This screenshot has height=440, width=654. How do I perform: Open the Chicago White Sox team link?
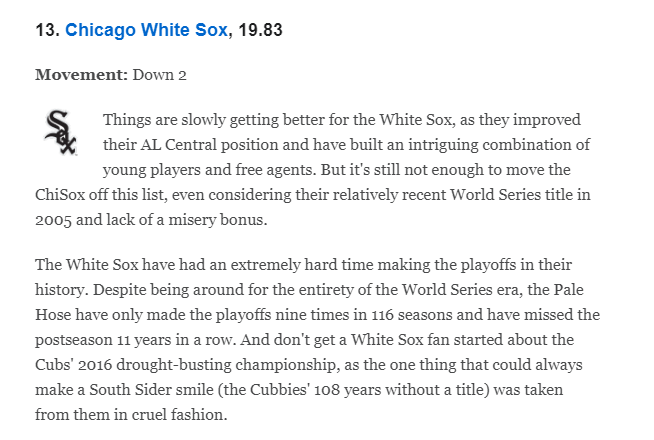(146, 31)
